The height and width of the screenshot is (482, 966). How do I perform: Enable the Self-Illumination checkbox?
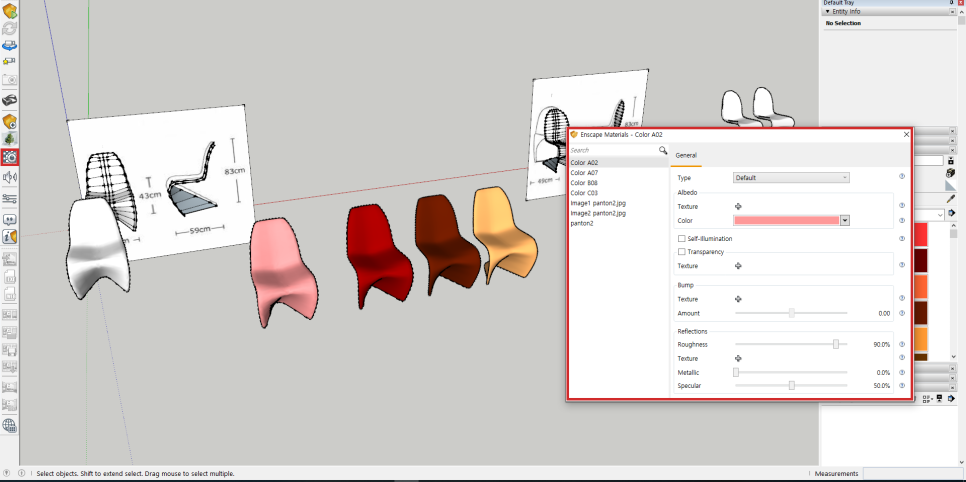(x=681, y=239)
